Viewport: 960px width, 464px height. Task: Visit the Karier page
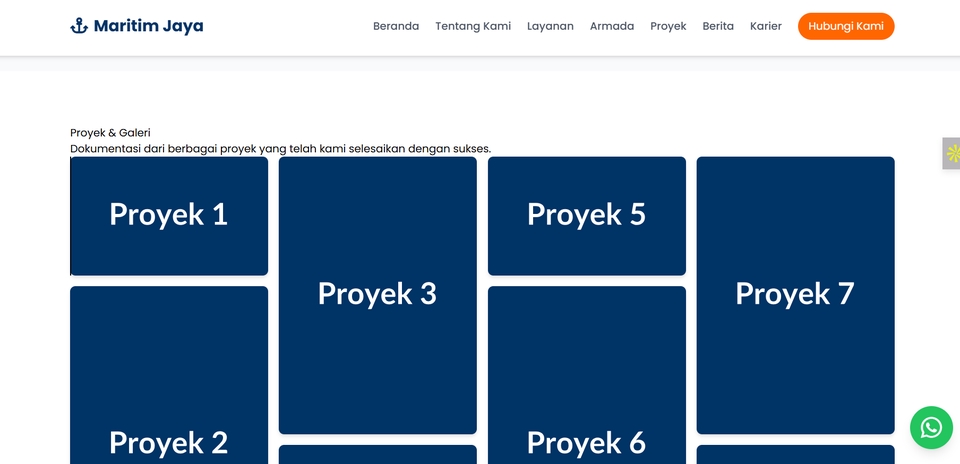coord(765,26)
